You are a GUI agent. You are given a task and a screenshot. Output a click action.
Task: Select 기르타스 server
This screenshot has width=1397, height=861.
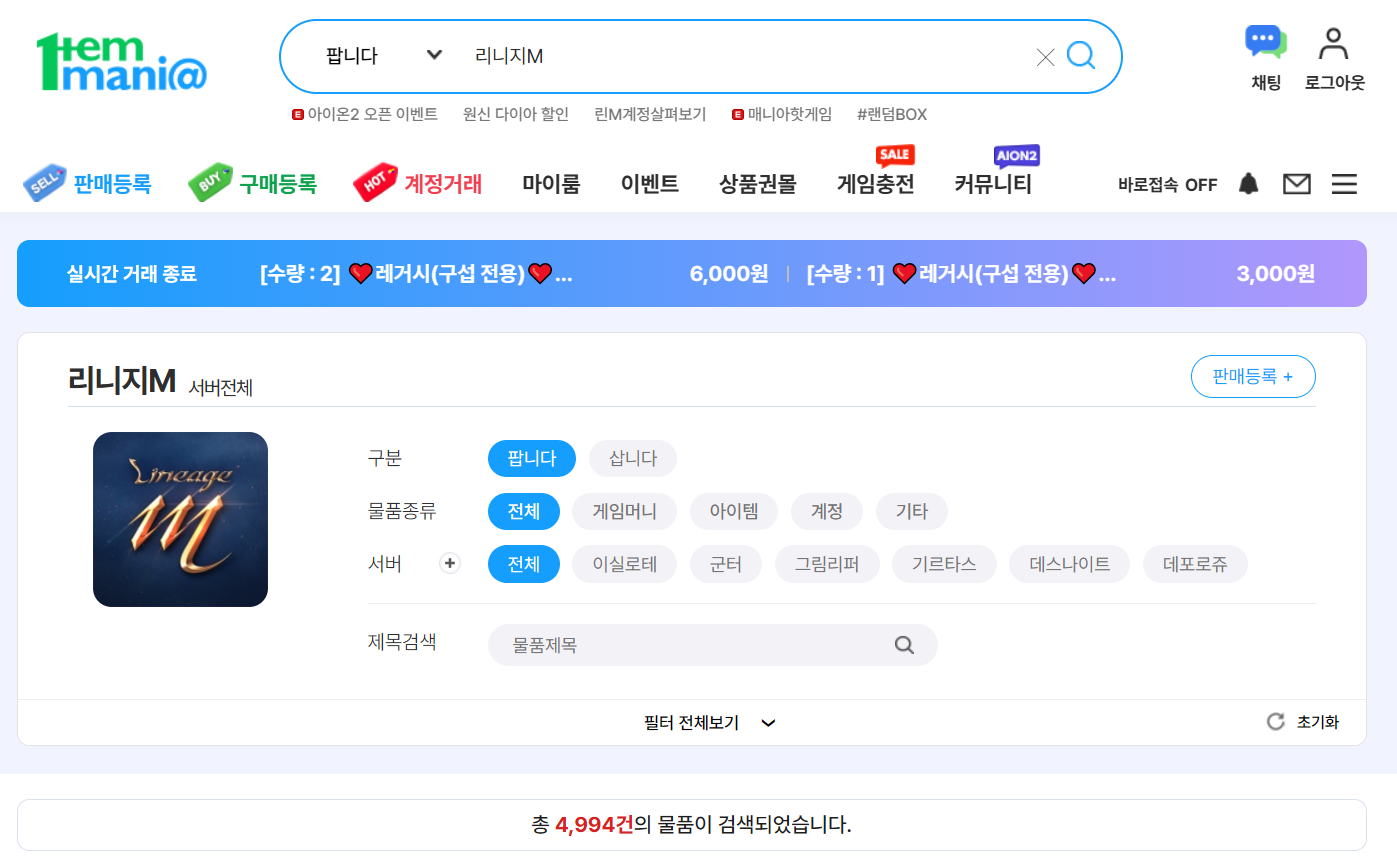(x=944, y=564)
